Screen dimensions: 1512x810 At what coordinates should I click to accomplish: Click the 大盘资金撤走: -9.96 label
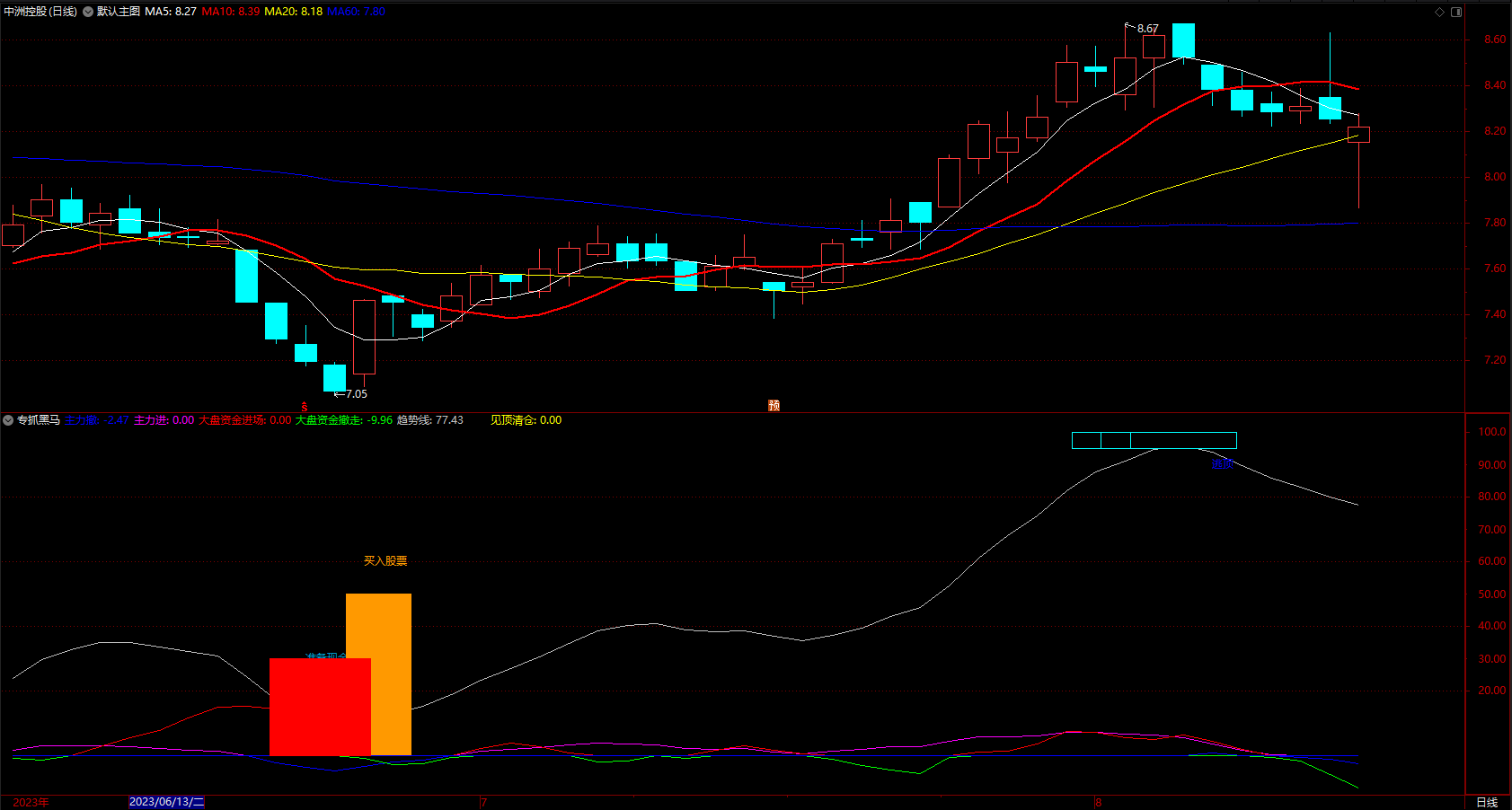[344, 420]
